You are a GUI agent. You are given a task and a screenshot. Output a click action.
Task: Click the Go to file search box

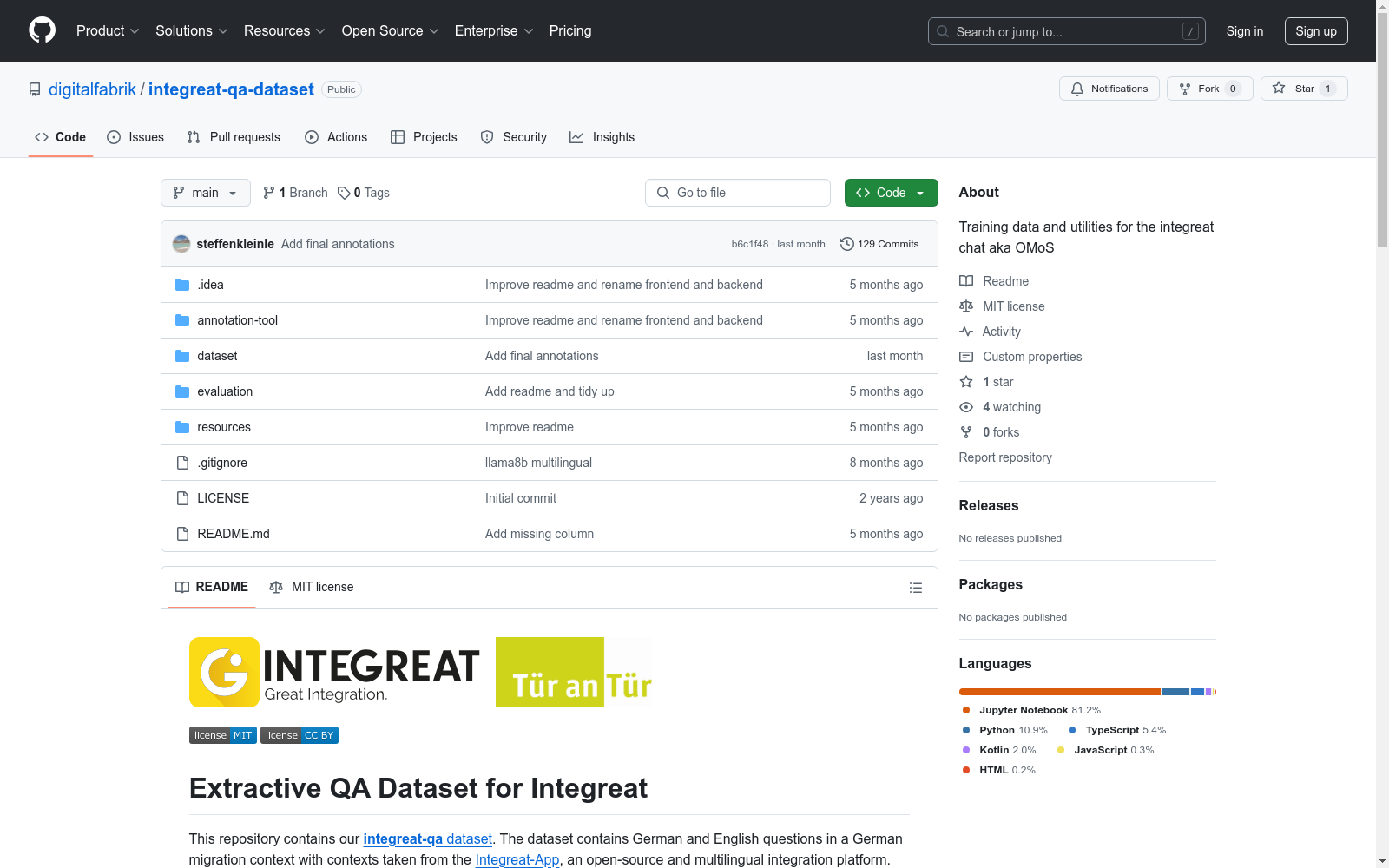click(x=738, y=193)
